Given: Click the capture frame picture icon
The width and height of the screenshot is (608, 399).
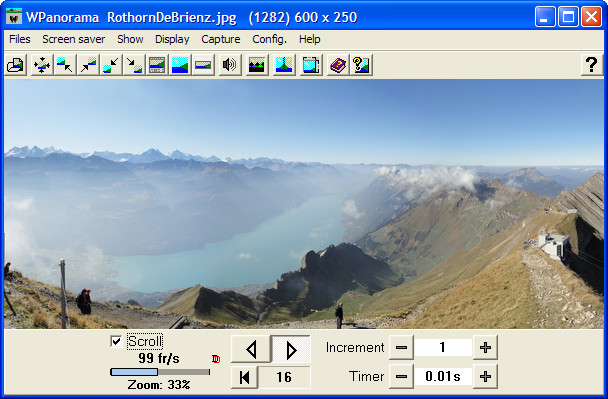Looking at the screenshot, I should 311,65.
